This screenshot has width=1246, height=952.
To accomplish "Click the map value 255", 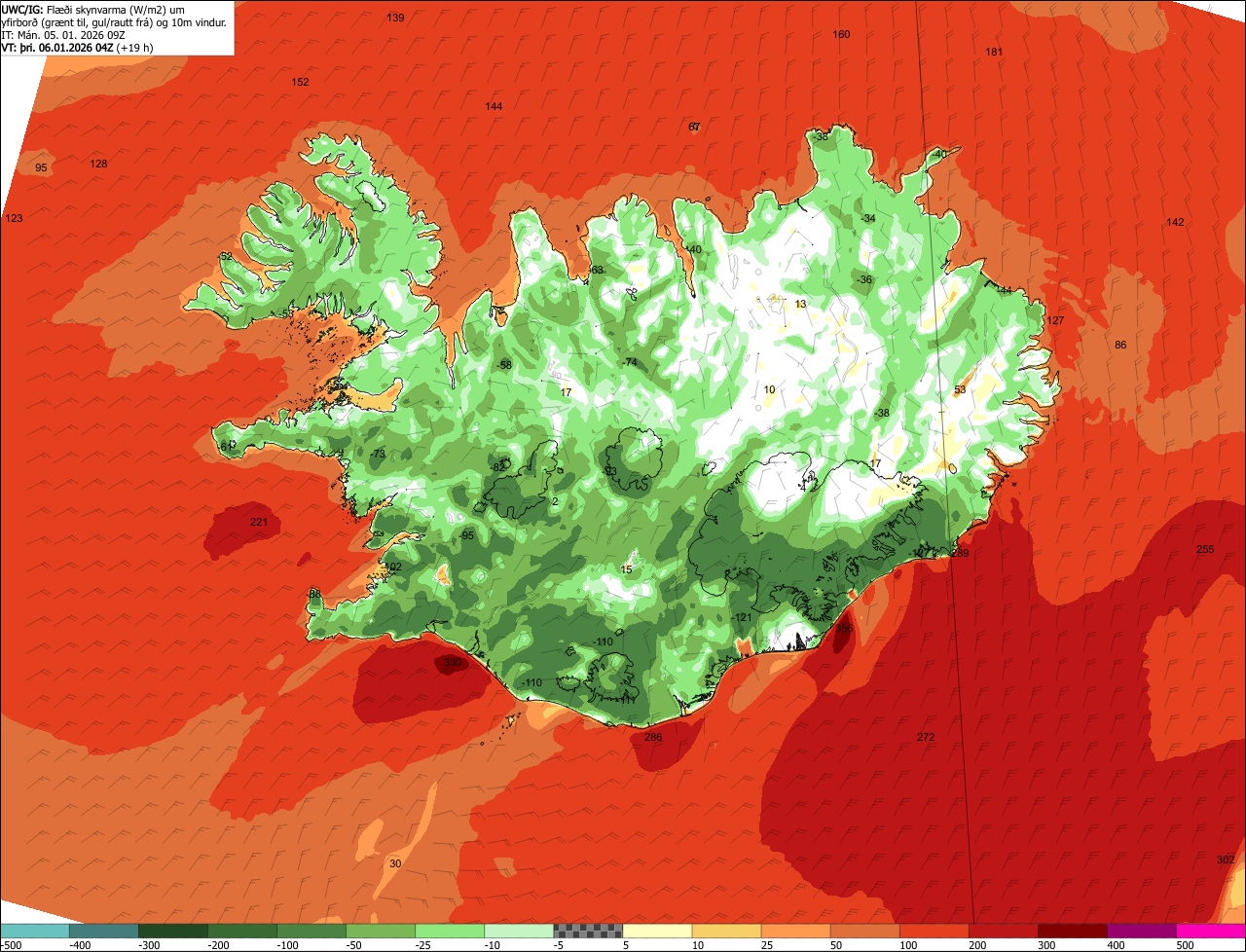I will point(1205,549).
